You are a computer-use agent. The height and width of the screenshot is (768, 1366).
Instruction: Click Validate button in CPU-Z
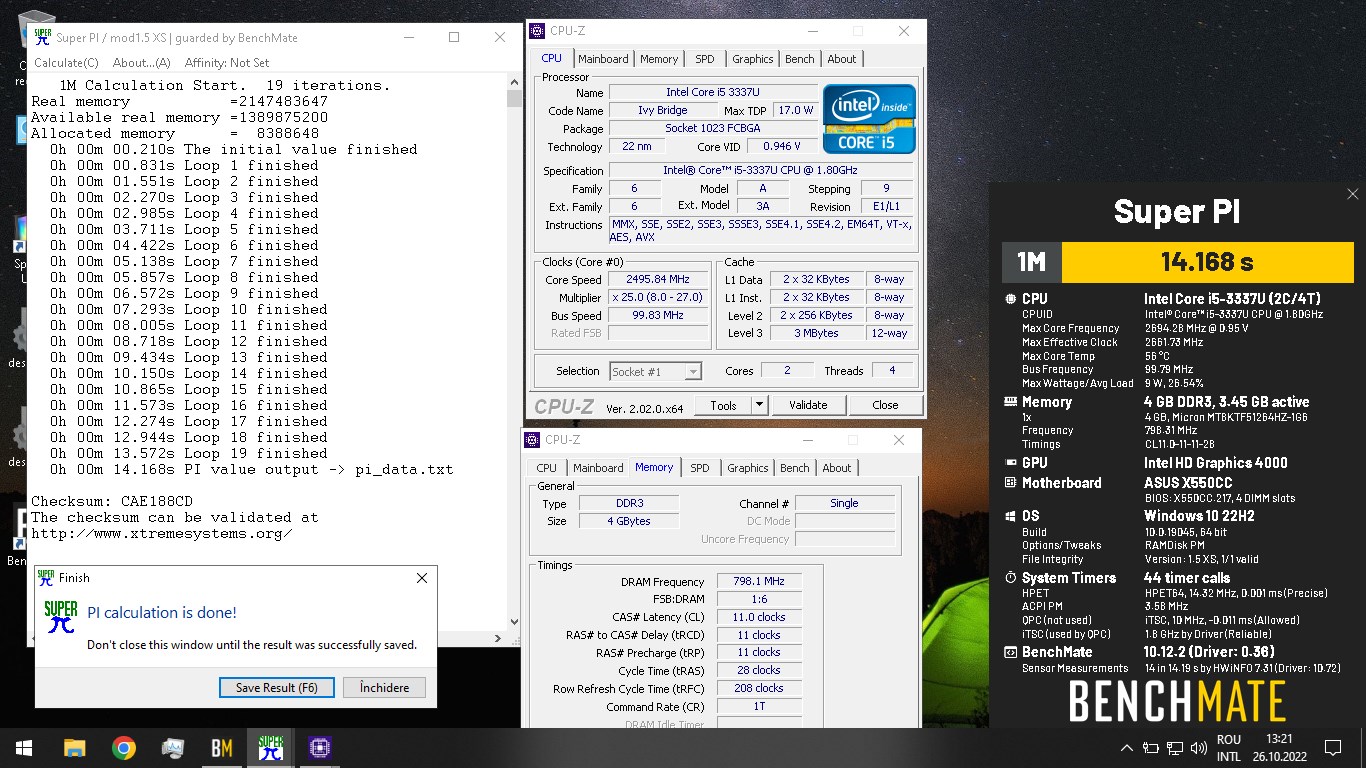coord(808,405)
